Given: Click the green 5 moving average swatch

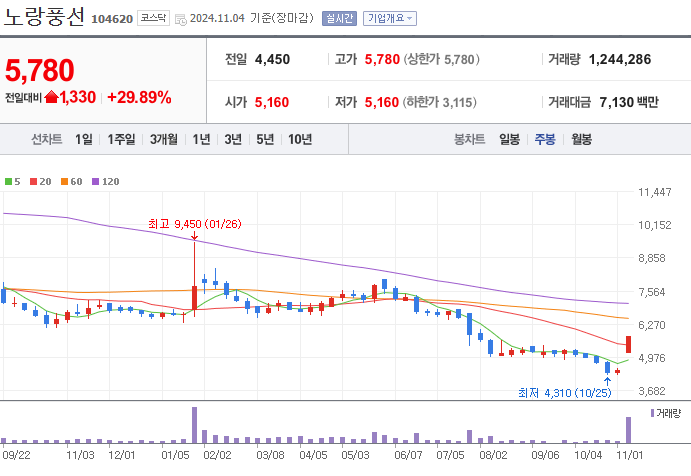Looking at the screenshot, I should (8, 182).
